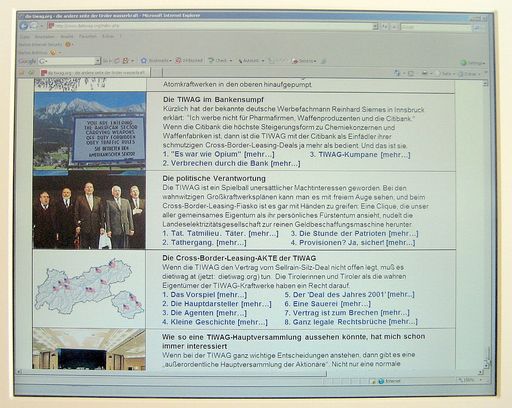Open Google toolbar Settings

point(472,63)
